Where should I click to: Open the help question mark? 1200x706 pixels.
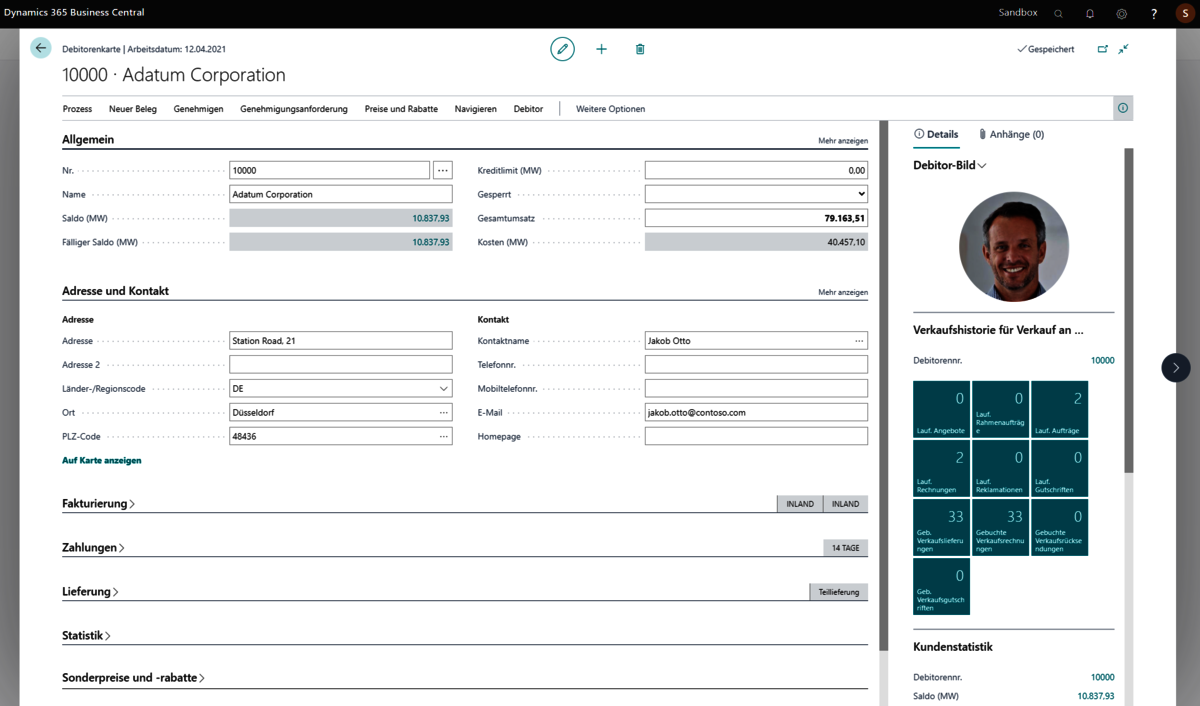point(1154,14)
